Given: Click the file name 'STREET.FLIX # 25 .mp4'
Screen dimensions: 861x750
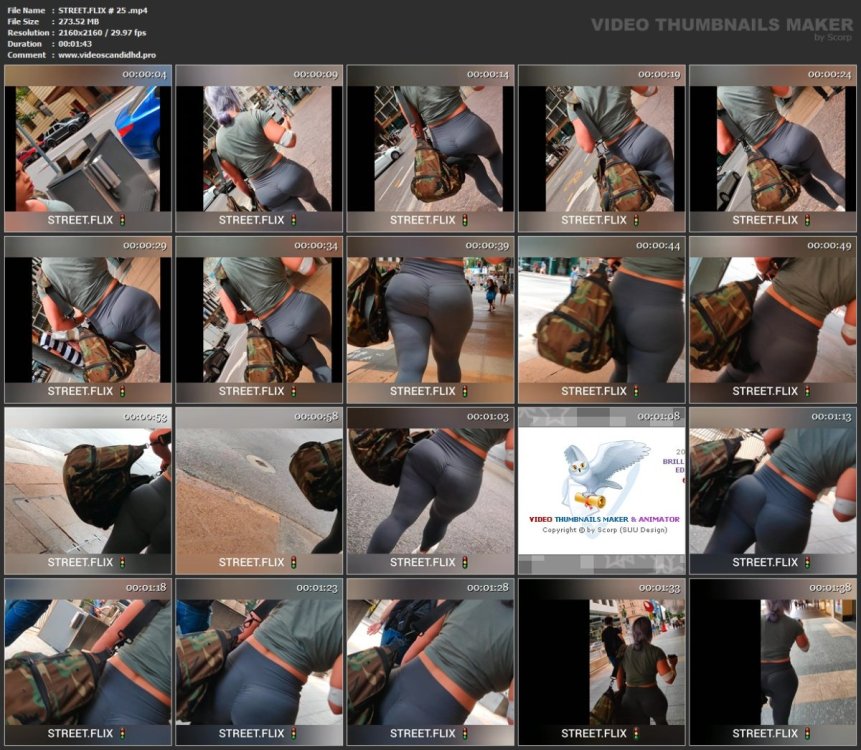Looking at the screenshot, I should 103,10.
